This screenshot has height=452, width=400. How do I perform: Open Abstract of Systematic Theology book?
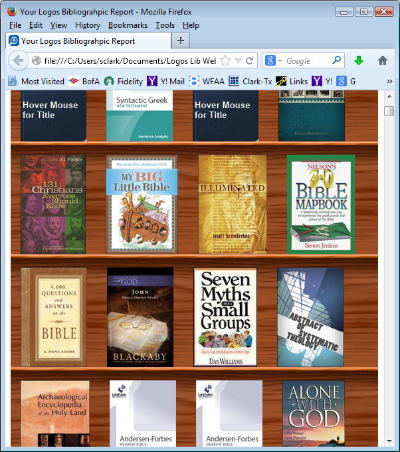(x=310, y=317)
